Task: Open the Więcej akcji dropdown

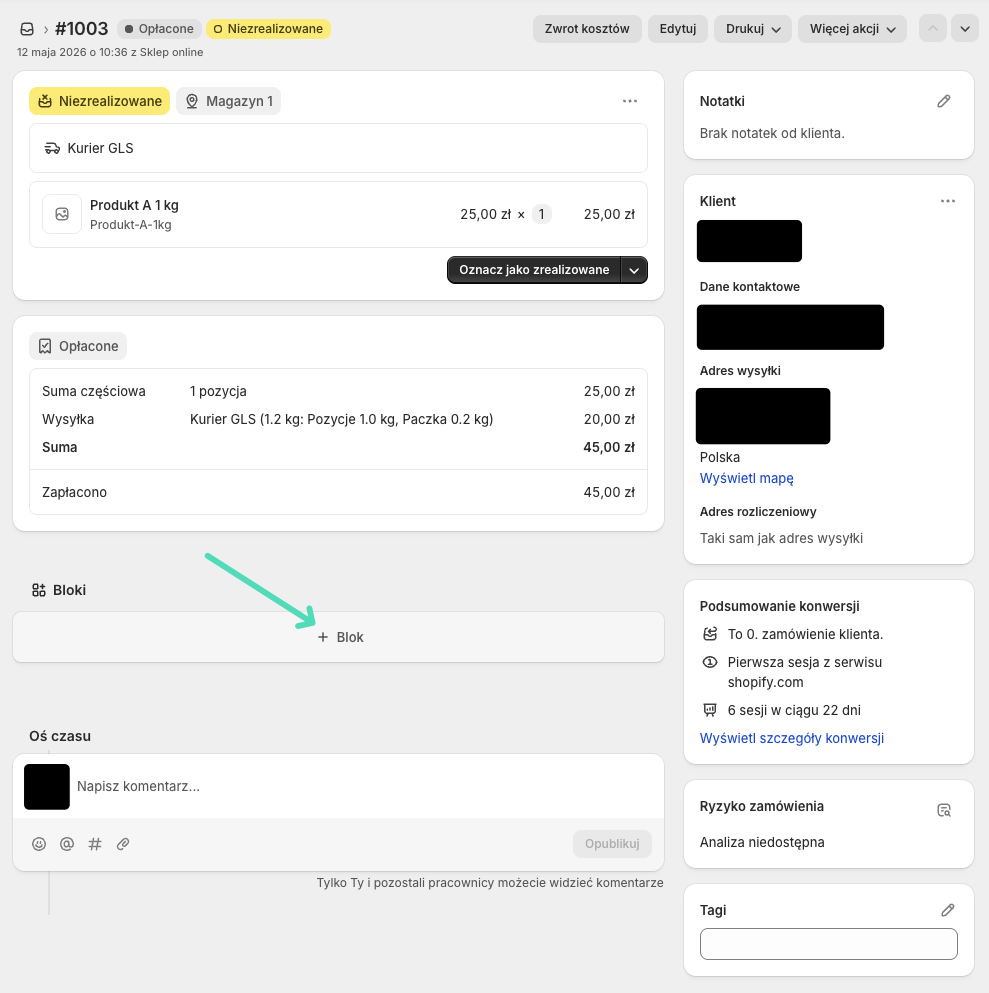Action: (852, 28)
